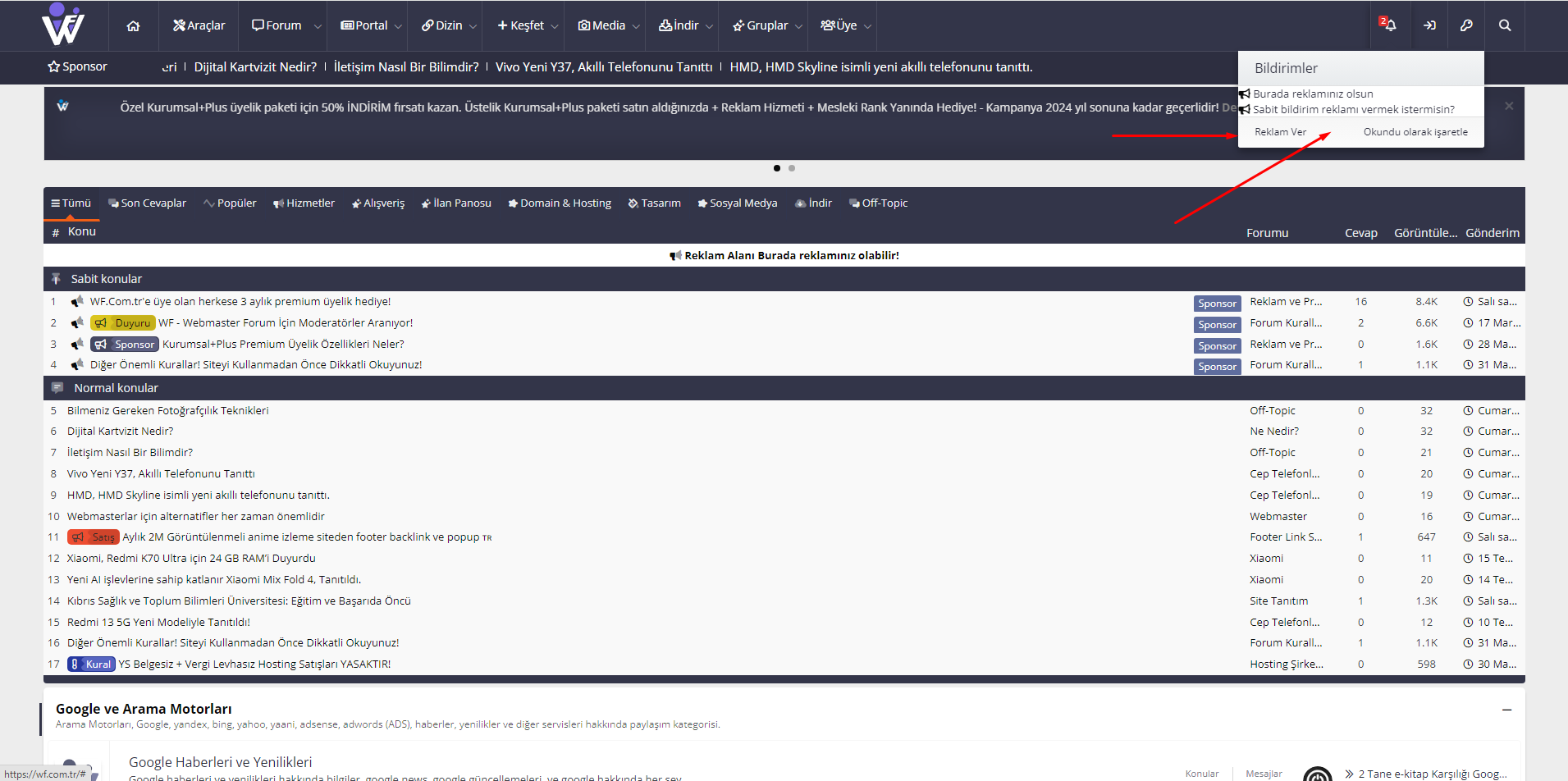This screenshot has width=1568, height=781.
Task: Expand the Portal dropdown menu
Action: (398, 26)
